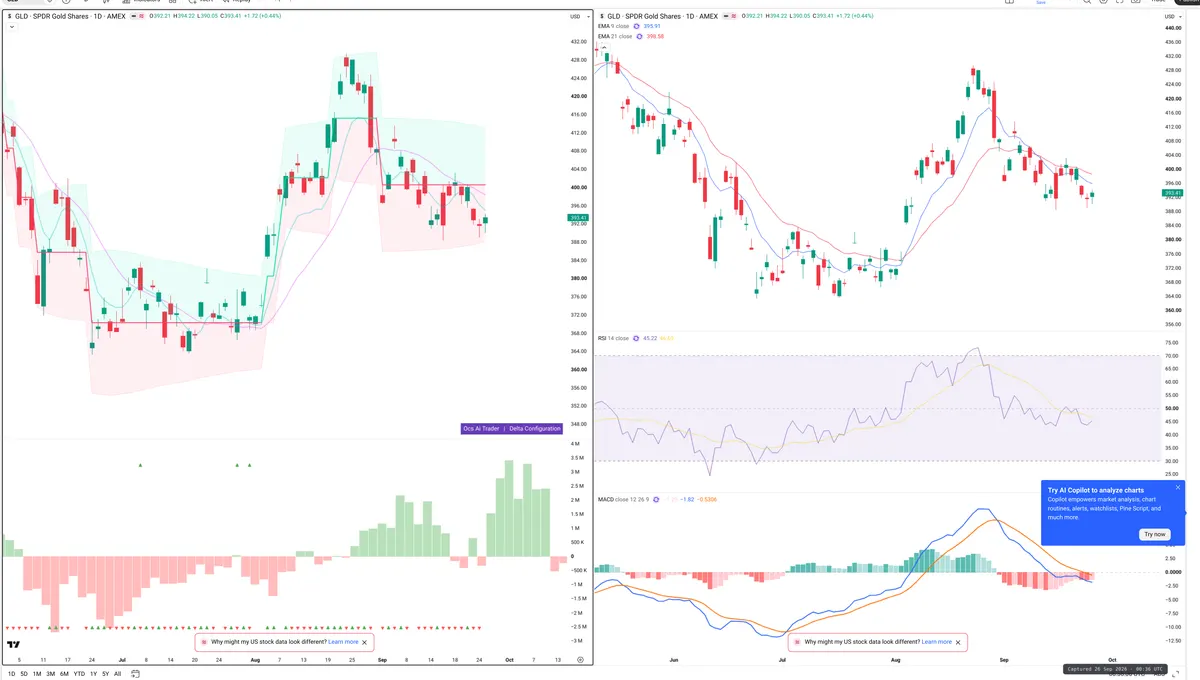This screenshot has width=1200, height=680.
Task: Click the 70.00 label on RSI axis
Action: pyautogui.click(x=1172, y=356)
